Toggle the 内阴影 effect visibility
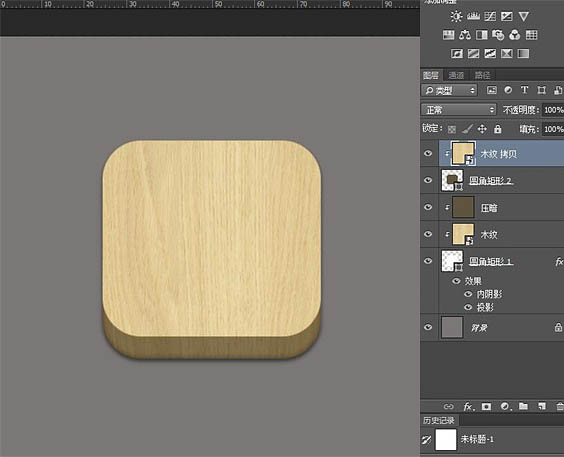Screen dimensions: 564x457 tap(468, 294)
